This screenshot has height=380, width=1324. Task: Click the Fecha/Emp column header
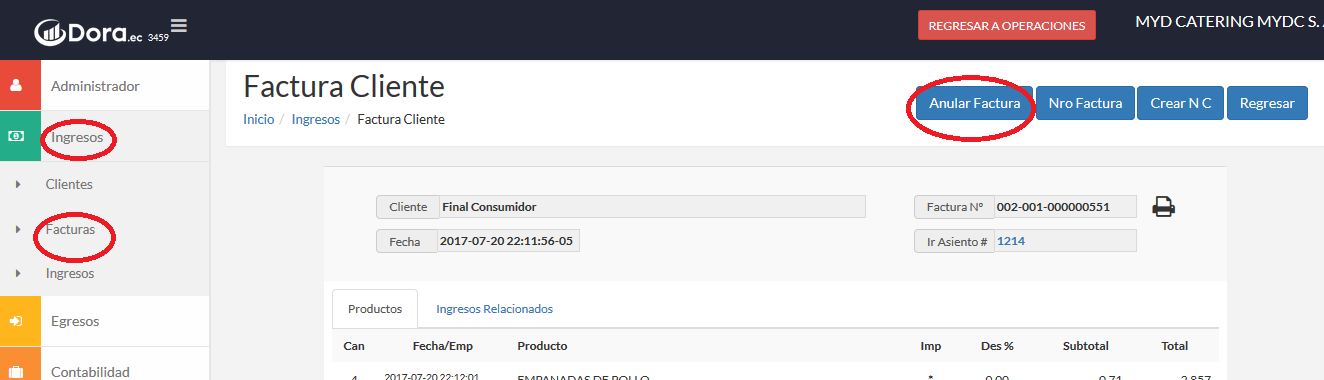443,346
